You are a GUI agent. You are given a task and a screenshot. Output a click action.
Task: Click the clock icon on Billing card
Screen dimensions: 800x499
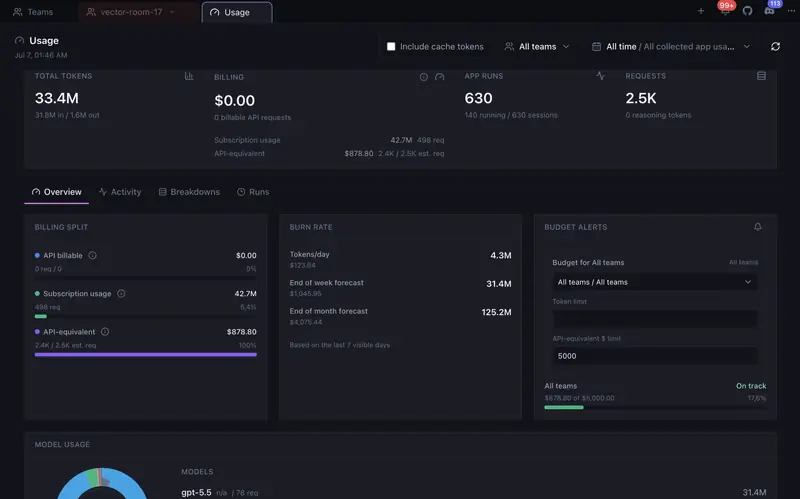(x=423, y=77)
